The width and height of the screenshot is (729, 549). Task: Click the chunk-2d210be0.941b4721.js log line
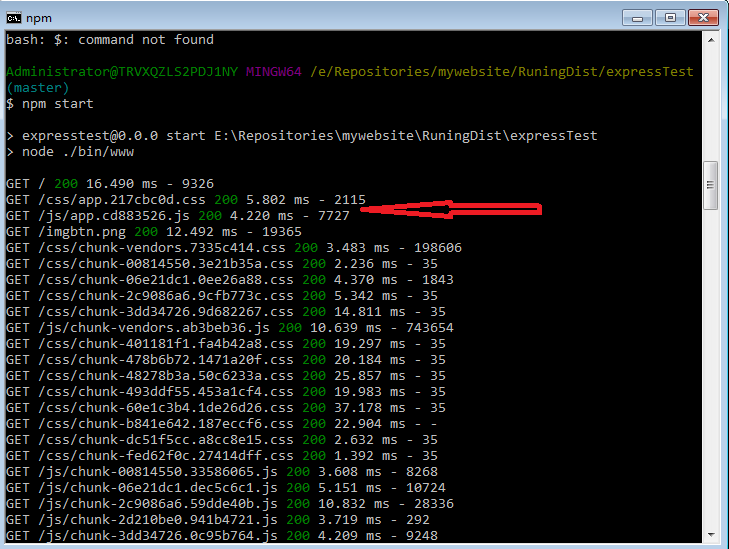(x=218, y=520)
